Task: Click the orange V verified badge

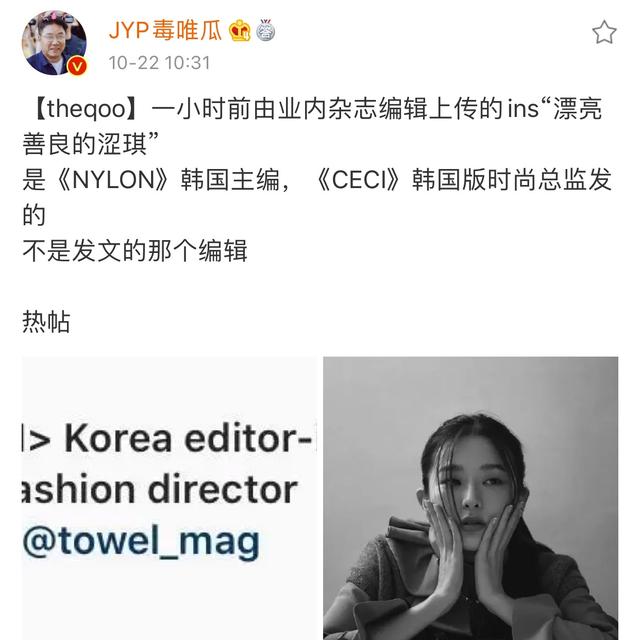Action: coord(77,66)
